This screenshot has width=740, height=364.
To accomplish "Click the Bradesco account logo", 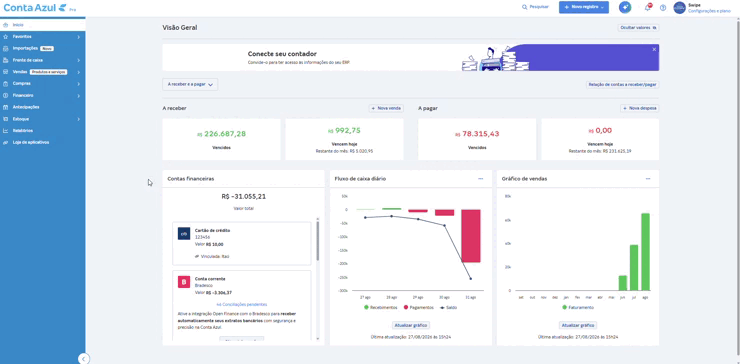I will click(x=184, y=282).
